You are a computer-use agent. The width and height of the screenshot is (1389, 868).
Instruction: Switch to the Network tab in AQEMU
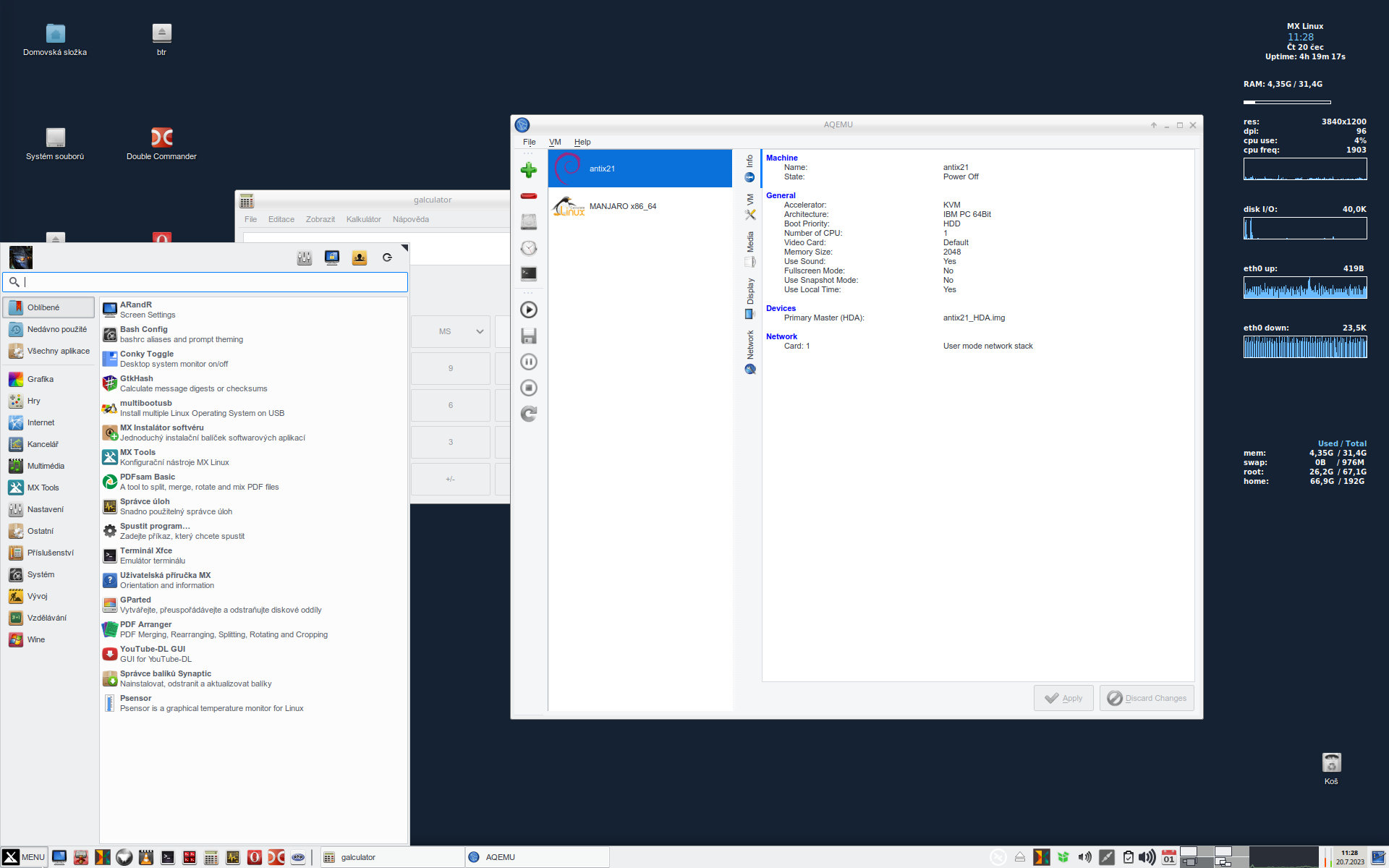click(x=750, y=352)
